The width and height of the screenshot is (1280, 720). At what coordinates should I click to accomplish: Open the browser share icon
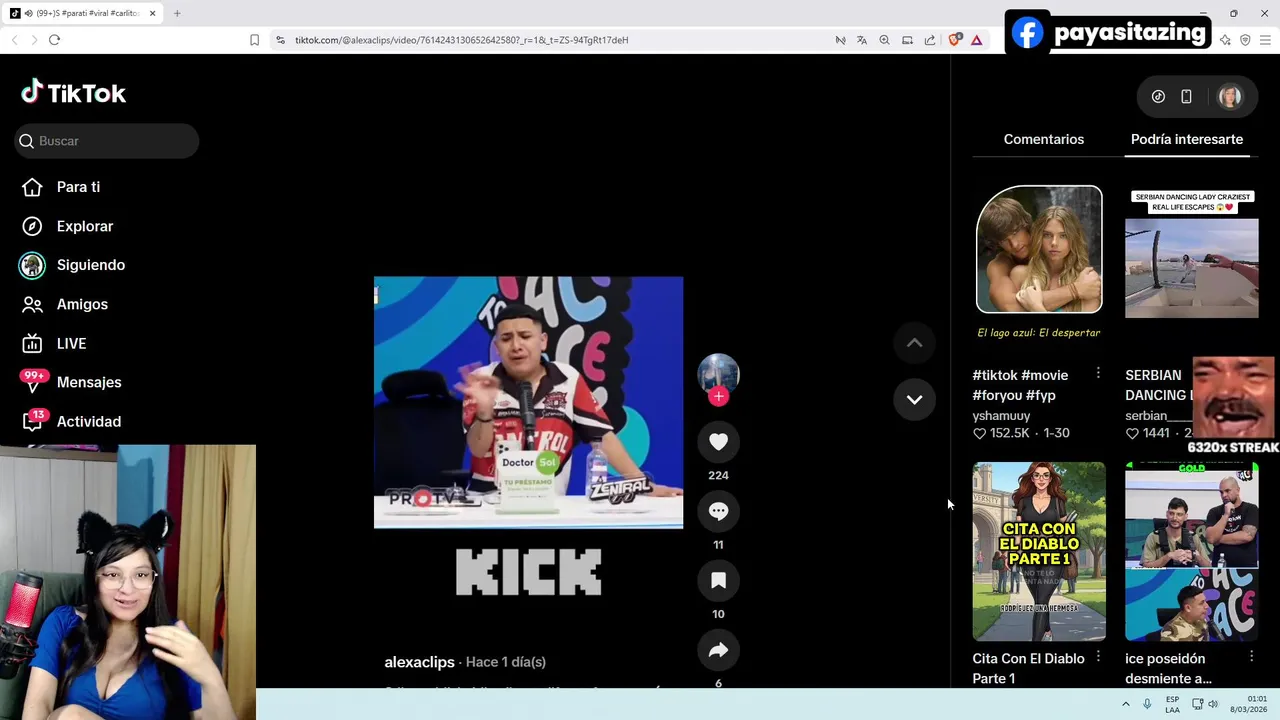pos(929,40)
